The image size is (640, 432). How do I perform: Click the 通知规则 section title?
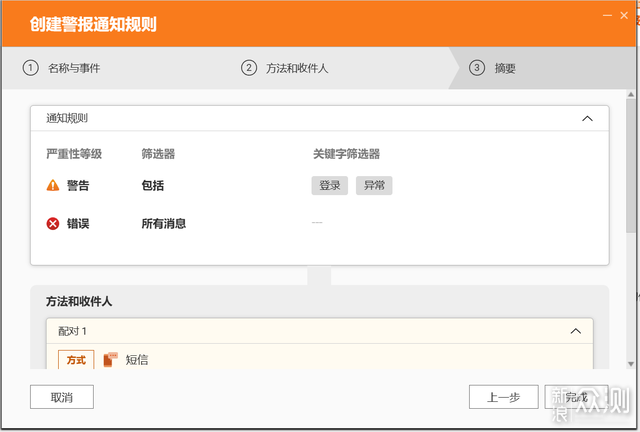[67, 118]
